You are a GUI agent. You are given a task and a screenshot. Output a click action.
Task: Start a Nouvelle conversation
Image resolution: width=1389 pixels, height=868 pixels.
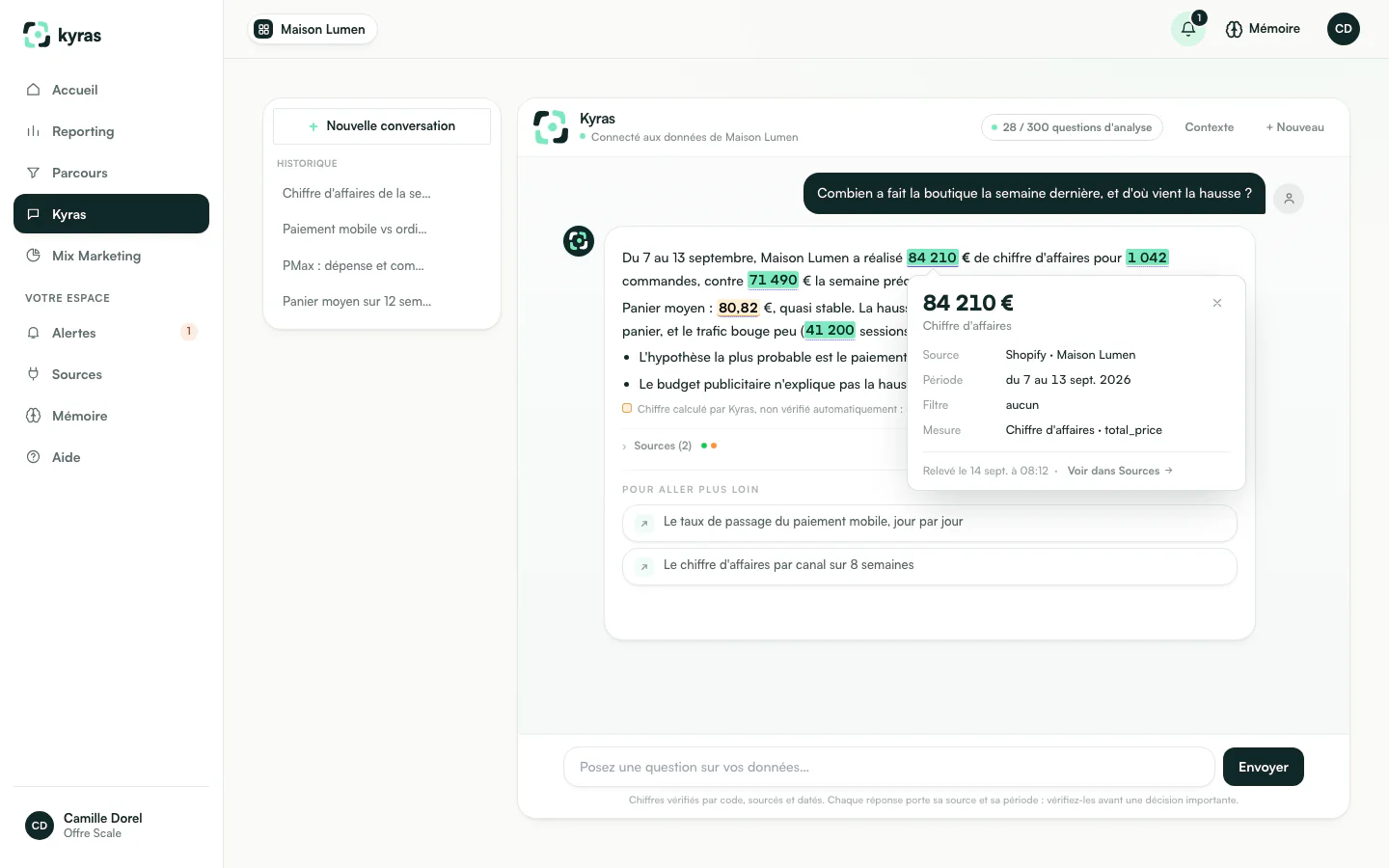pyautogui.click(x=382, y=126)
